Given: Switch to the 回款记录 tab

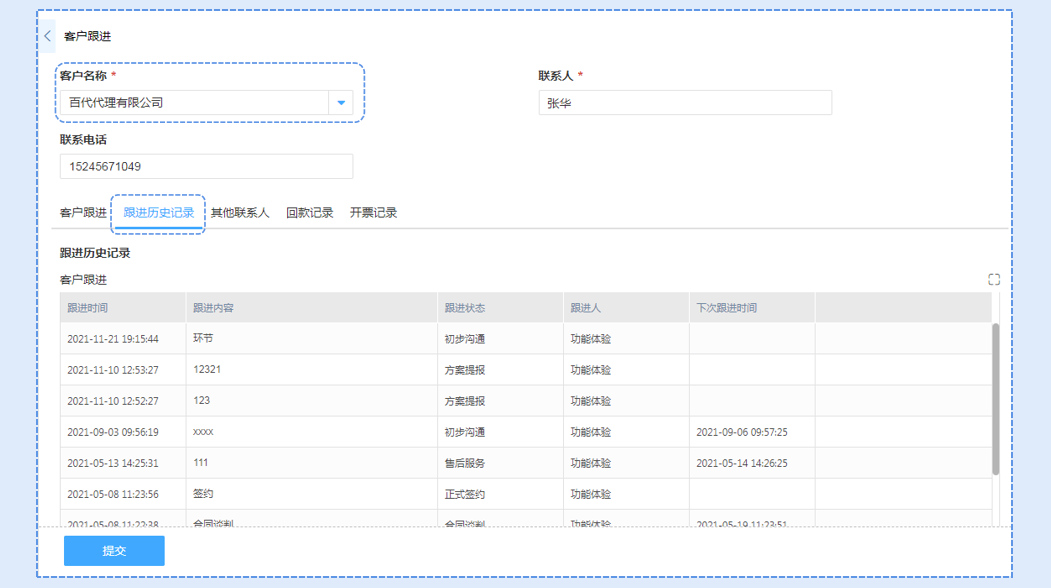Looking at the screenshot, I should tap(310, 213).
